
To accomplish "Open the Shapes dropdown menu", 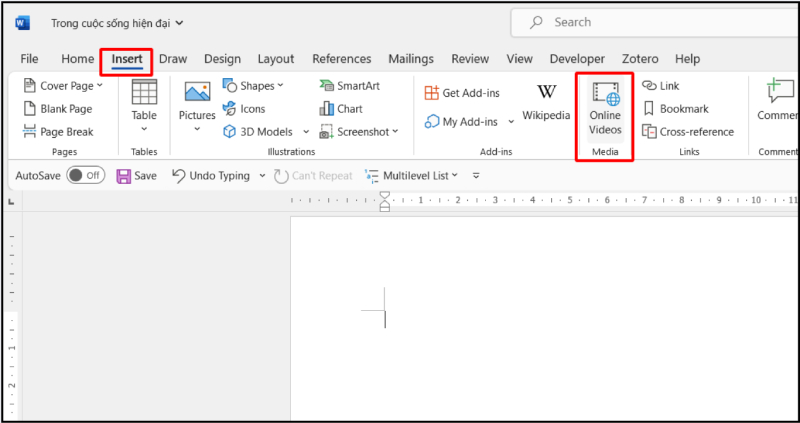I will point(254,86).
